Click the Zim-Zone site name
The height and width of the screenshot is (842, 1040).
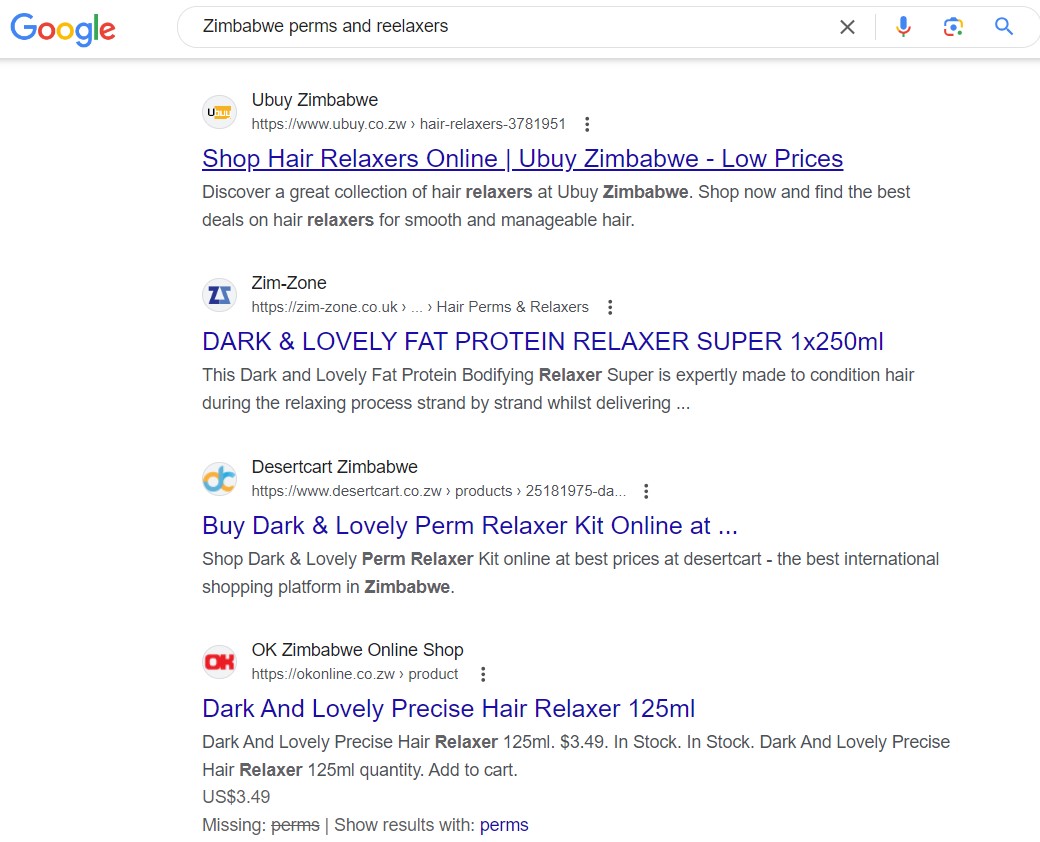pos(289,283)
